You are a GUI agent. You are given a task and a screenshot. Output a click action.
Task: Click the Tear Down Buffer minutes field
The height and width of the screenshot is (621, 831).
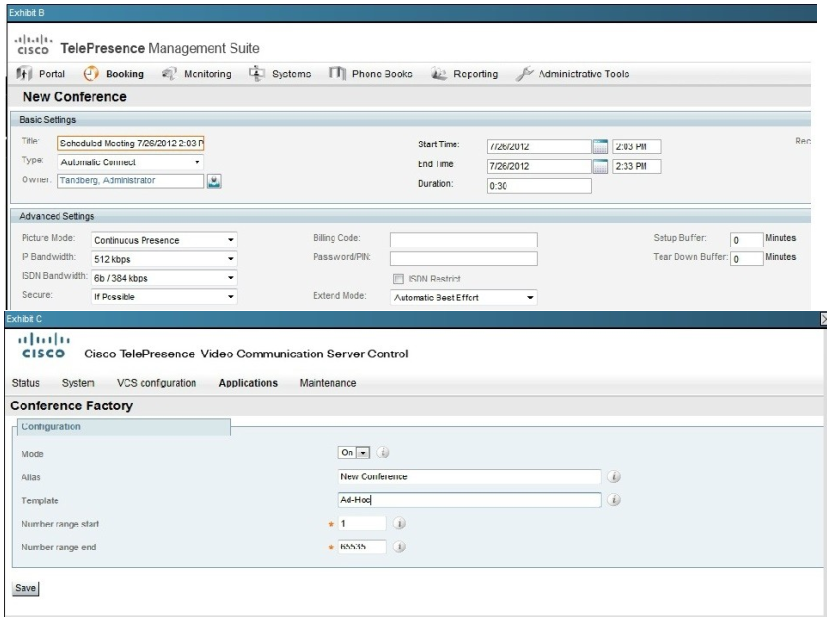(746, 259)
